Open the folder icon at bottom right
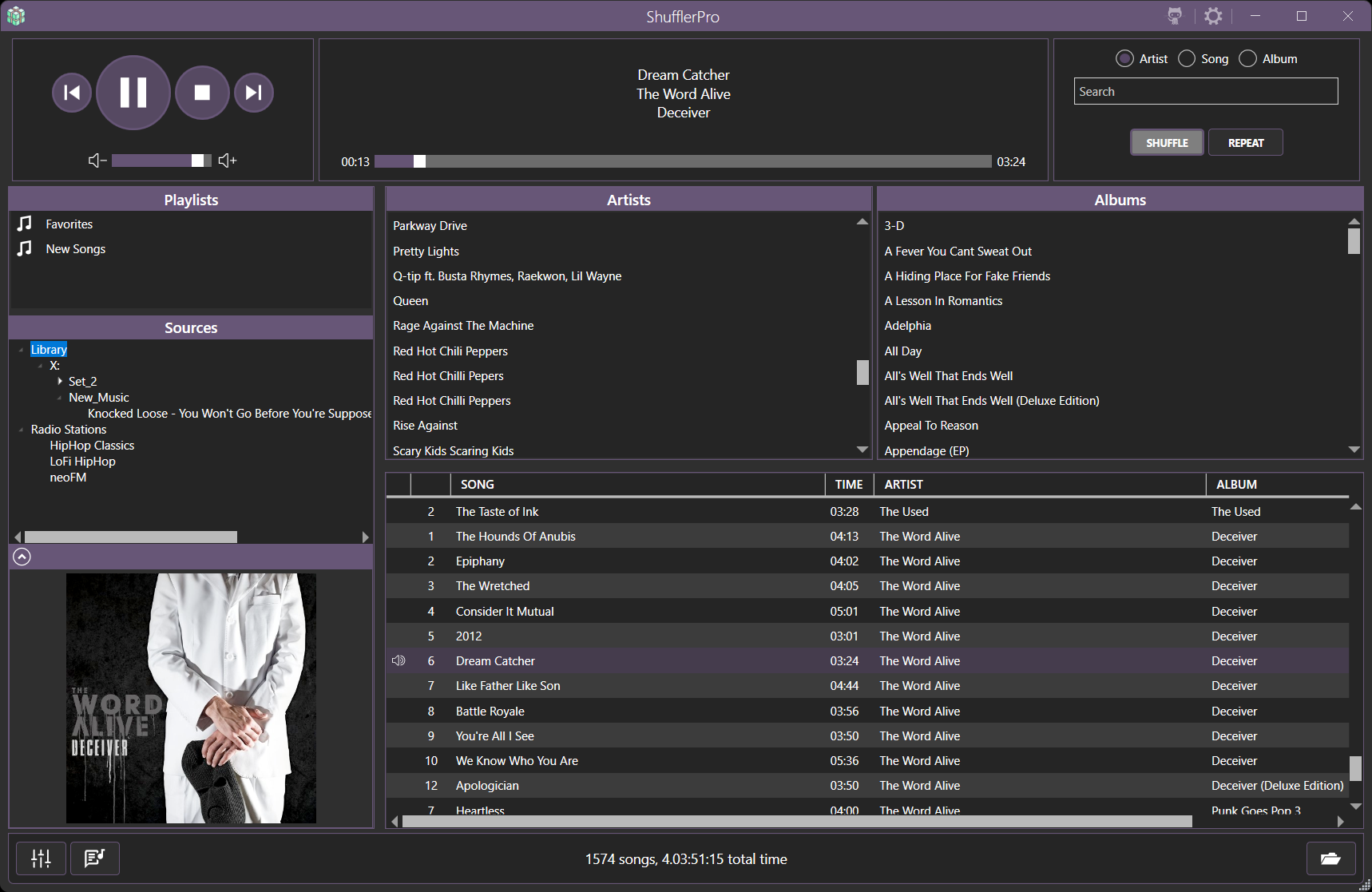Image resolution: width=1372 pixels, height=892 pixels. [1330, 858]
